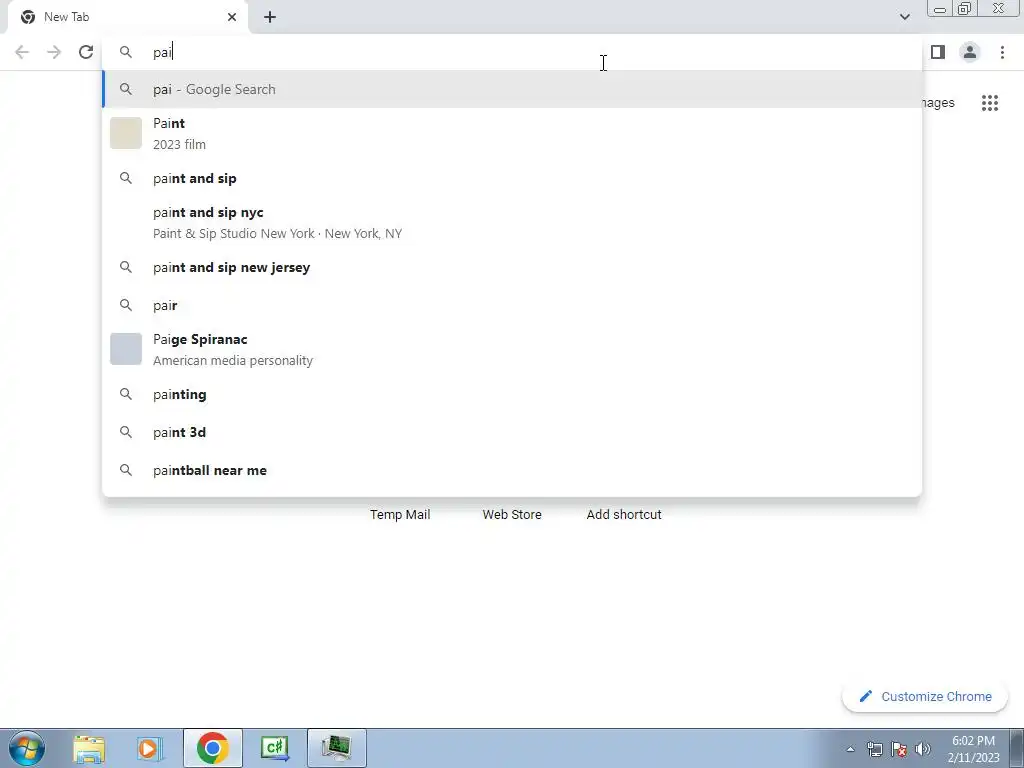This screenshot has width=1024, height=768.
Task: Show hidden tray icons arrow
Action: point(850,749)
